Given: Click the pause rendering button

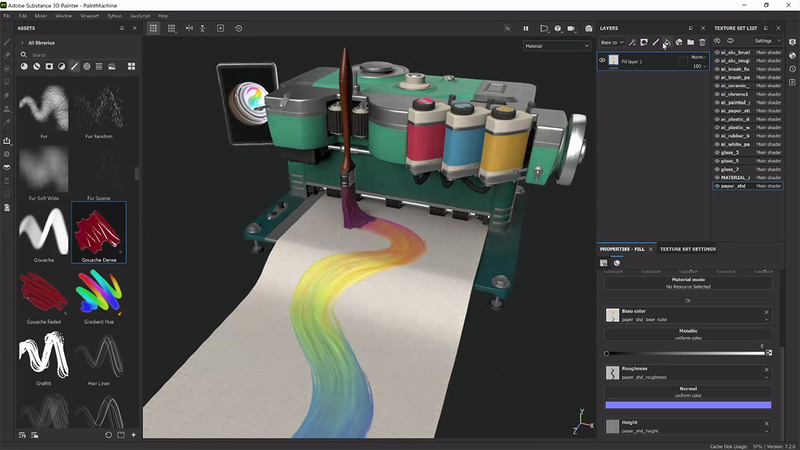Looking at the screenshot, I should point(526,29).
